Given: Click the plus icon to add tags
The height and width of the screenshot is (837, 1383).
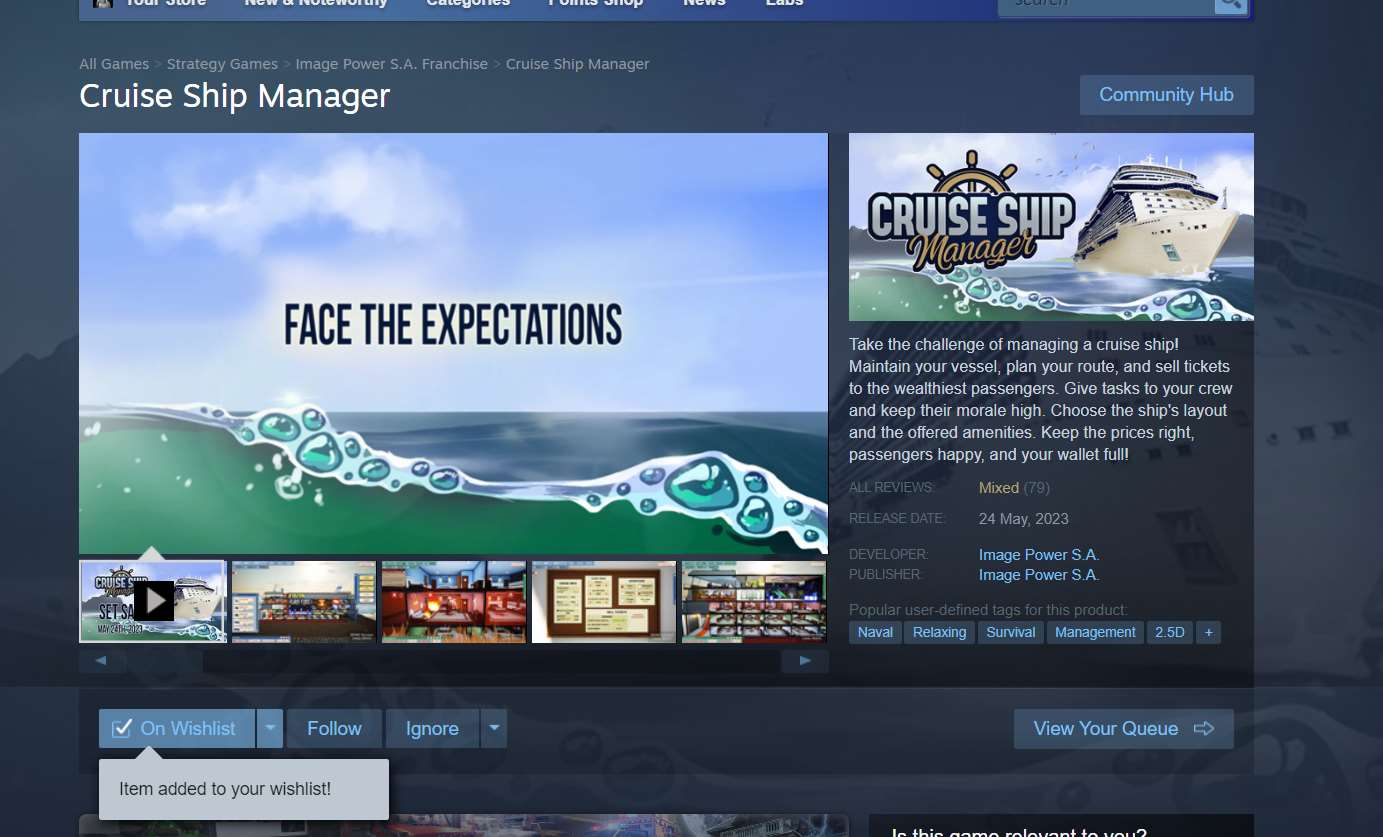Looking at the screenshot, I should (x=1208, y=632).
